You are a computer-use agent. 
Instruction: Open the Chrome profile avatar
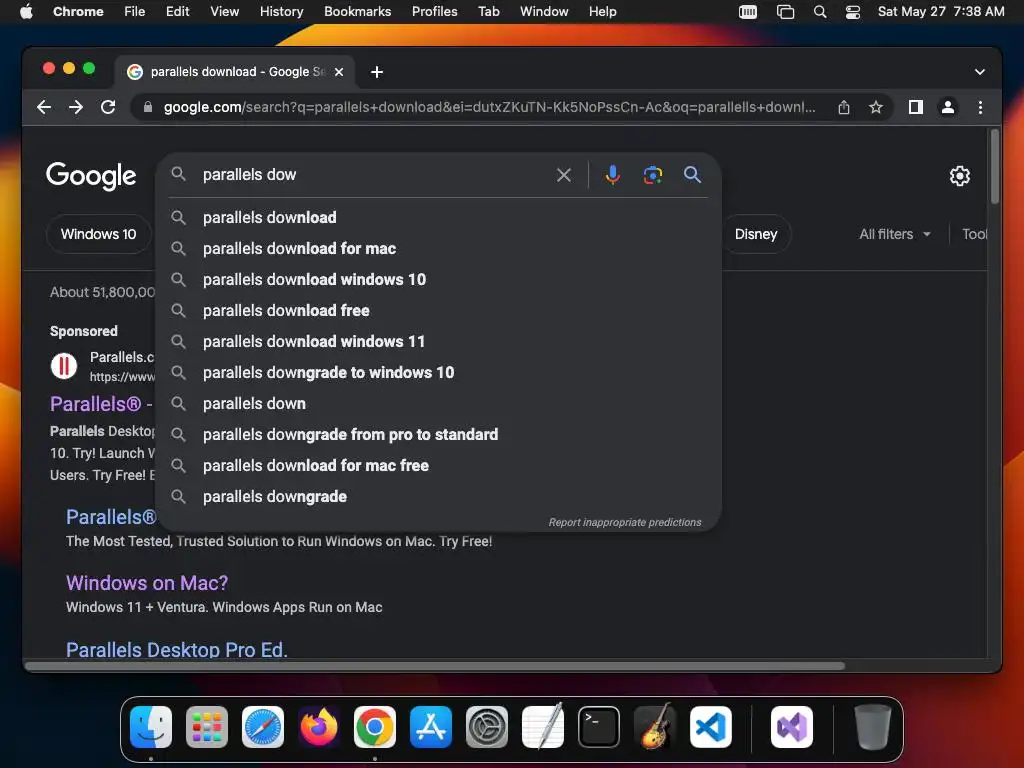948,107
